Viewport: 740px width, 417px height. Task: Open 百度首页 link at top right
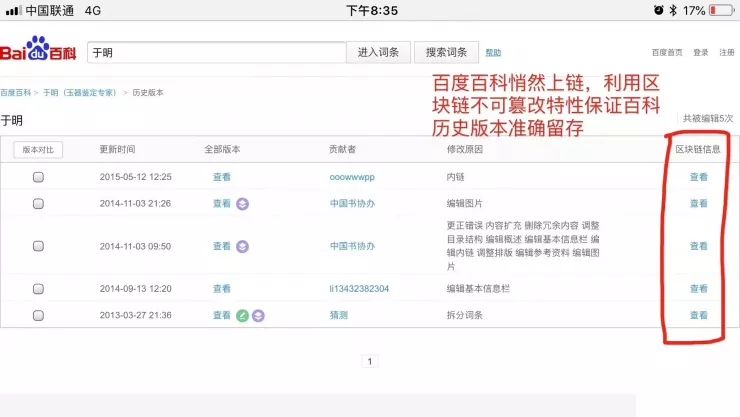[667, 52]
